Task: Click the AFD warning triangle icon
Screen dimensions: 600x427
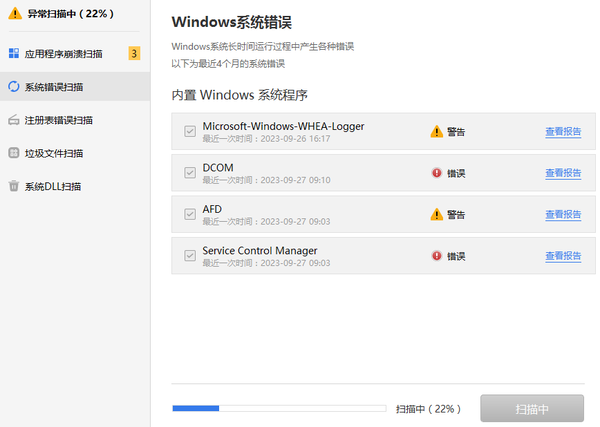Action: [x=436, y=214]
